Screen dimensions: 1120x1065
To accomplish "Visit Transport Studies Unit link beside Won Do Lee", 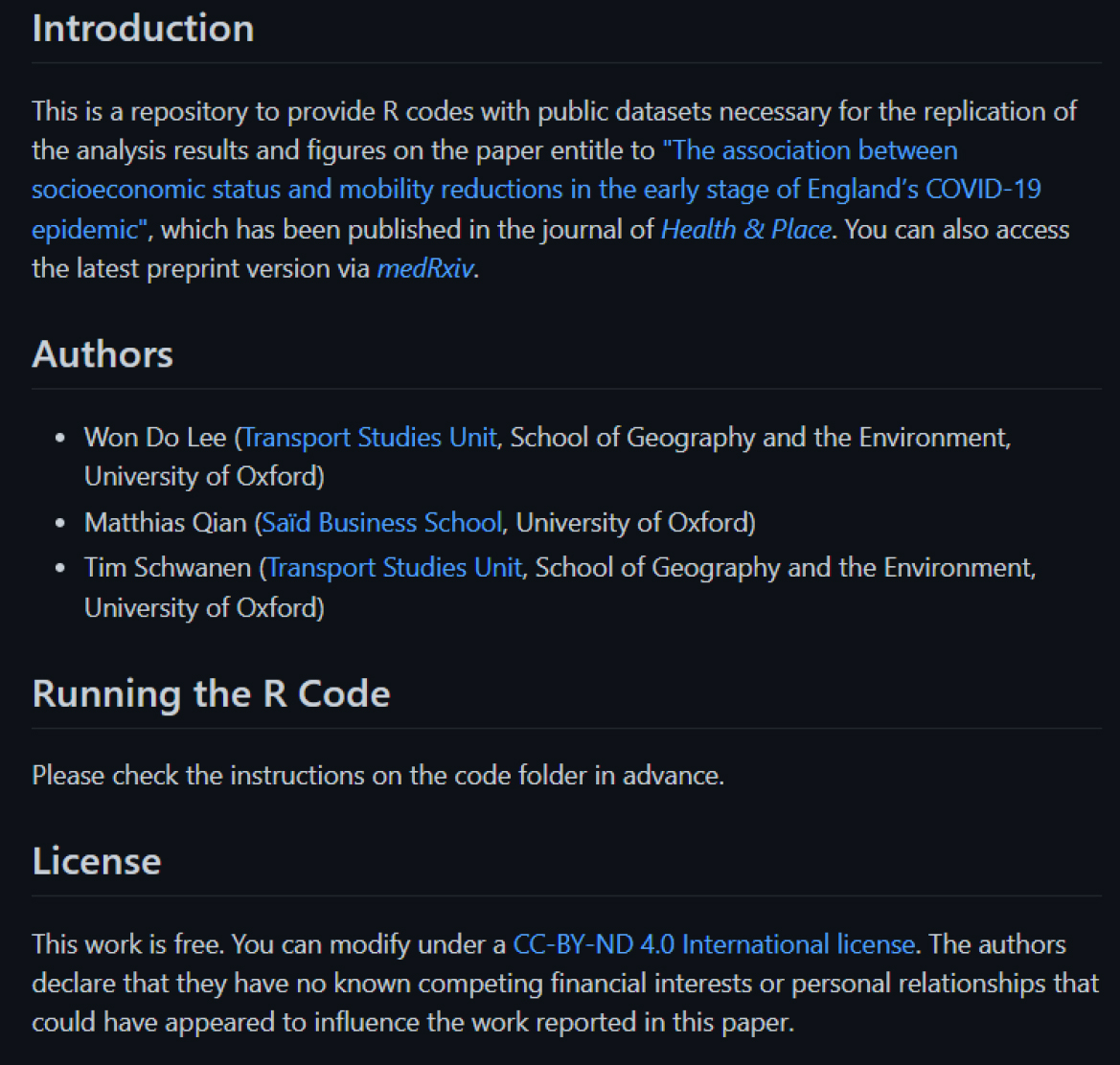I will coord(370,438).
